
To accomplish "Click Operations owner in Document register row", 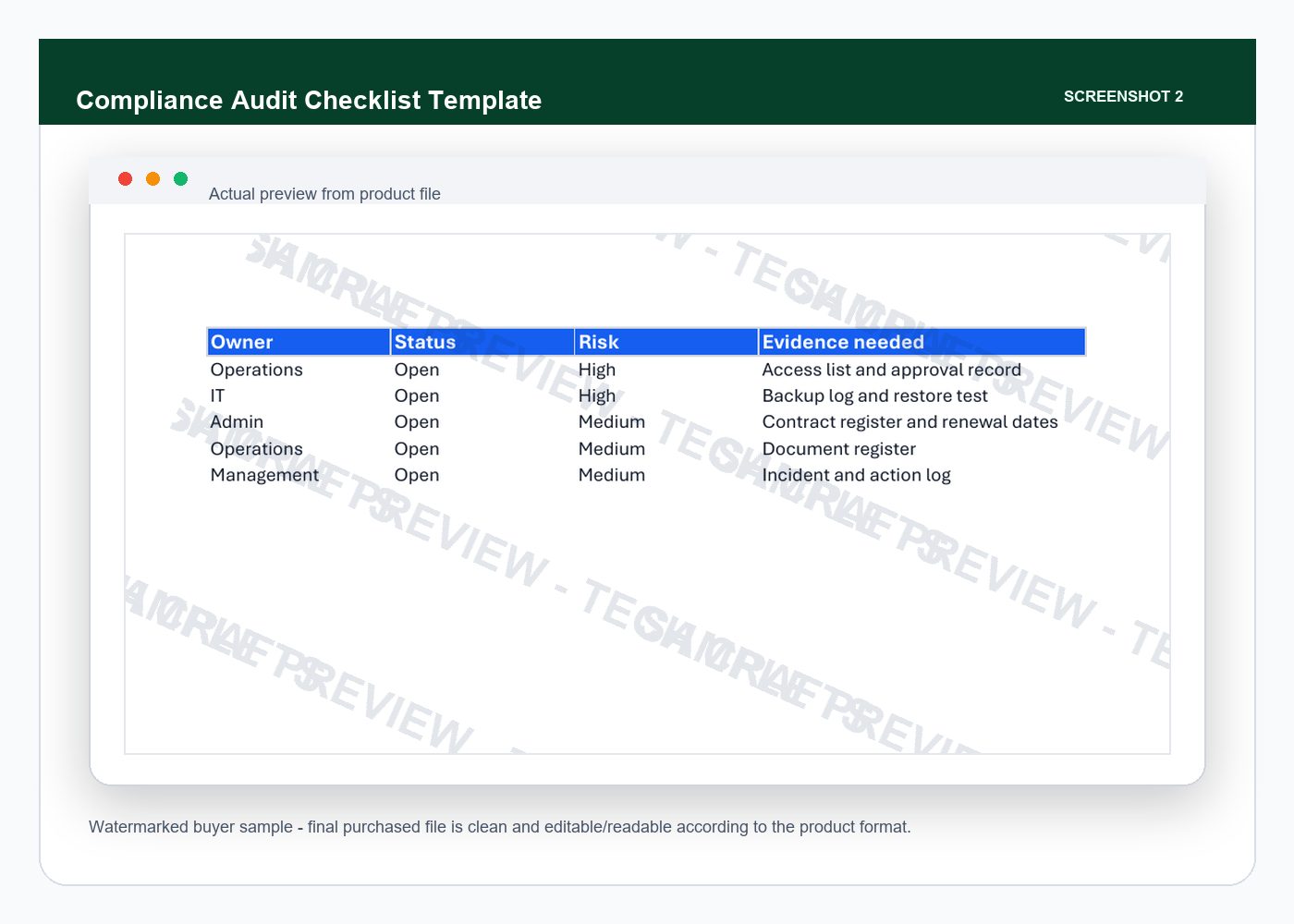I will (x=257, y=449).
